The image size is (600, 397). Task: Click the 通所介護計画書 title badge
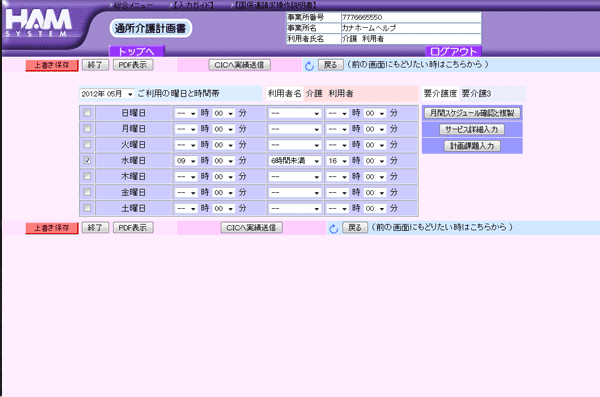150,28
